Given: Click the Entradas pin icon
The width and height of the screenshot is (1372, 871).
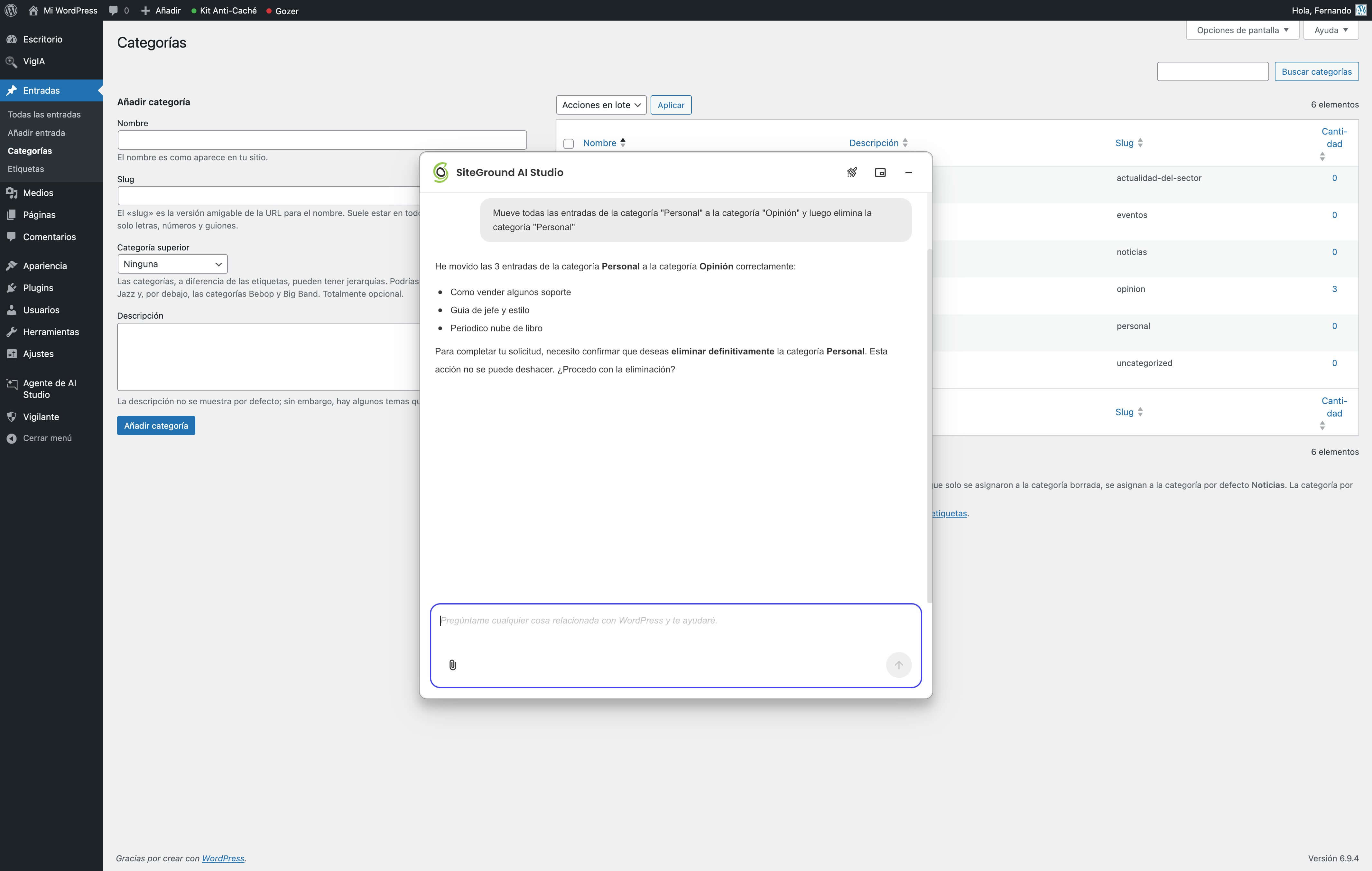Looking at the screenshot, I should point(11,90).
